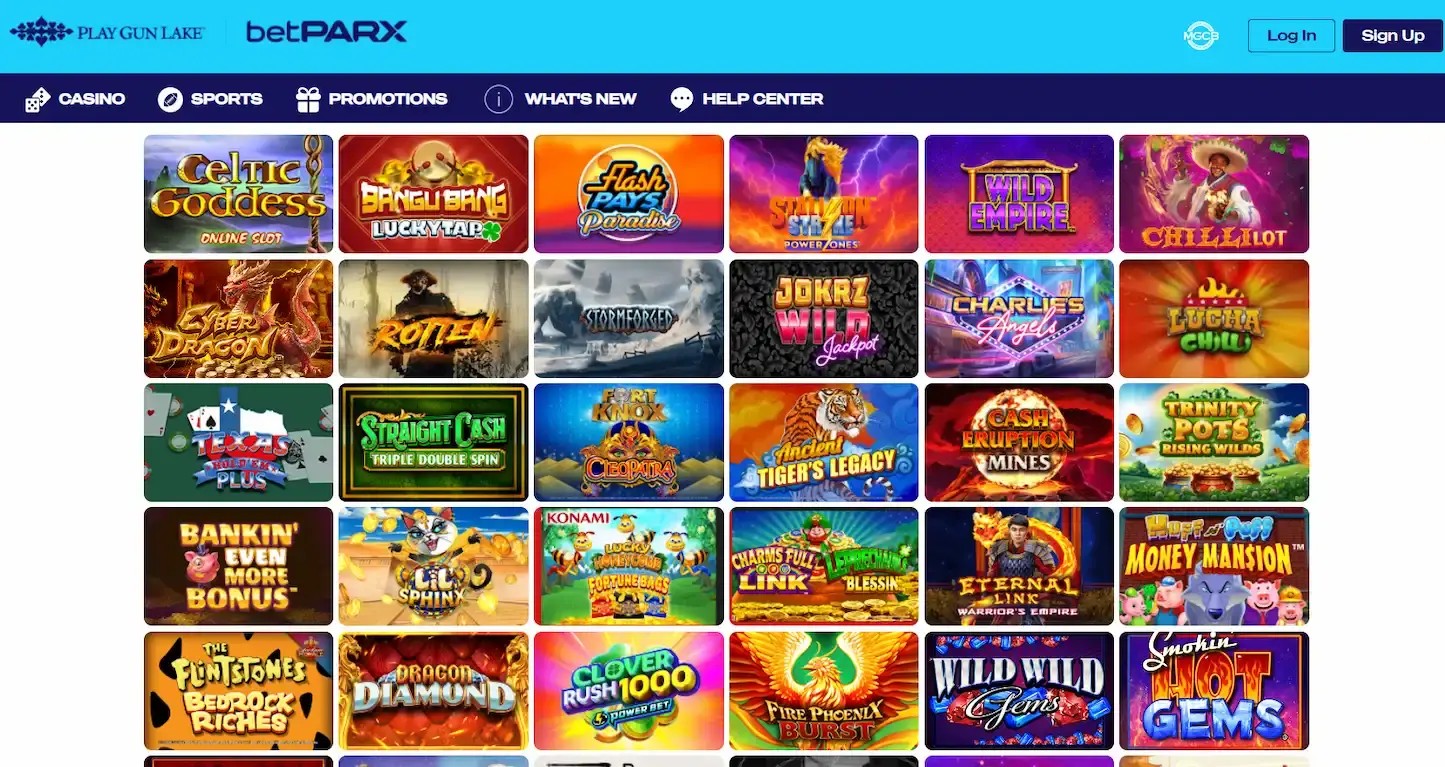Screen dimensions: 1445x767
Task: Click the Casino dice icon
Action: click(x=37, y=99)
